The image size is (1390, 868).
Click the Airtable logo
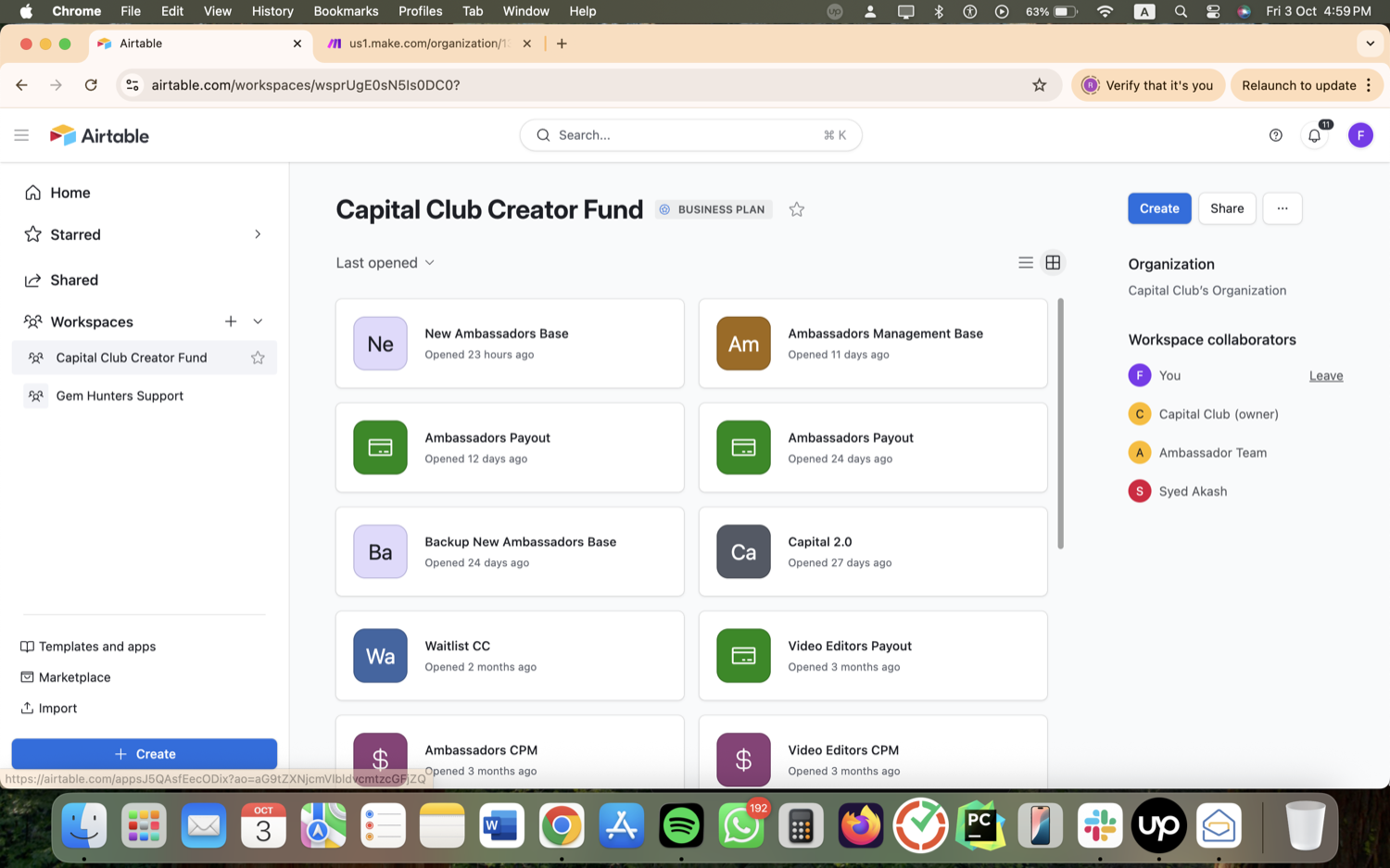[99, 135]
